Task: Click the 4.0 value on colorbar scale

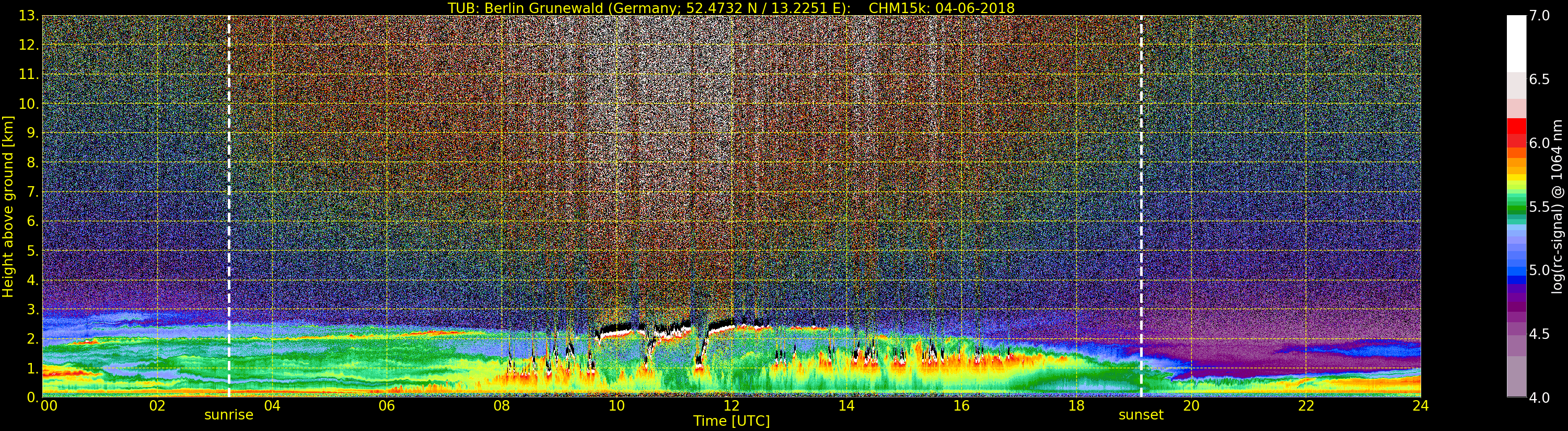Action: click(x=1539, y=398)
